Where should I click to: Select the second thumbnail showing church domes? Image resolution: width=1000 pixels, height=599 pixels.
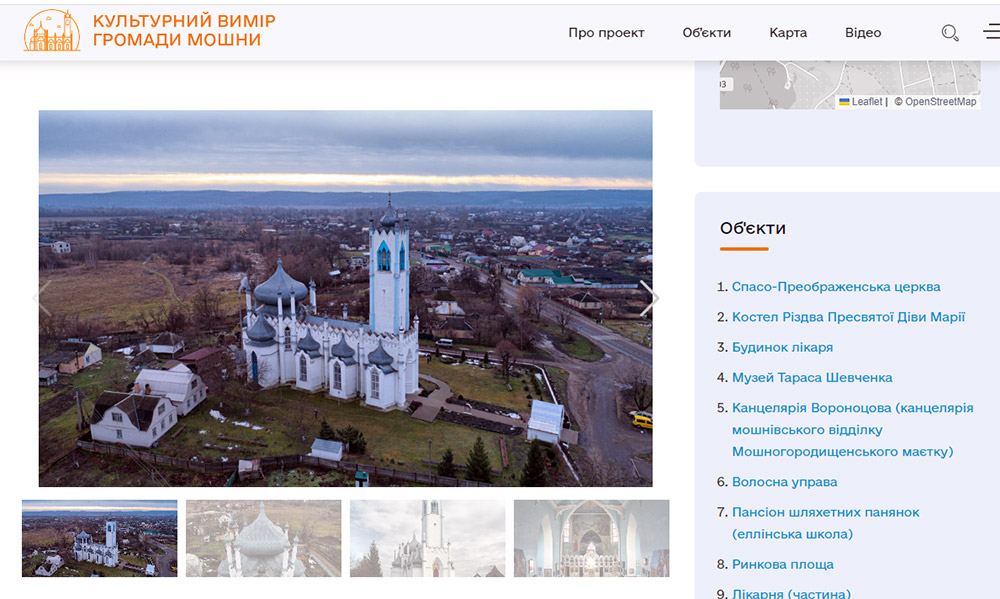(263, 538)
